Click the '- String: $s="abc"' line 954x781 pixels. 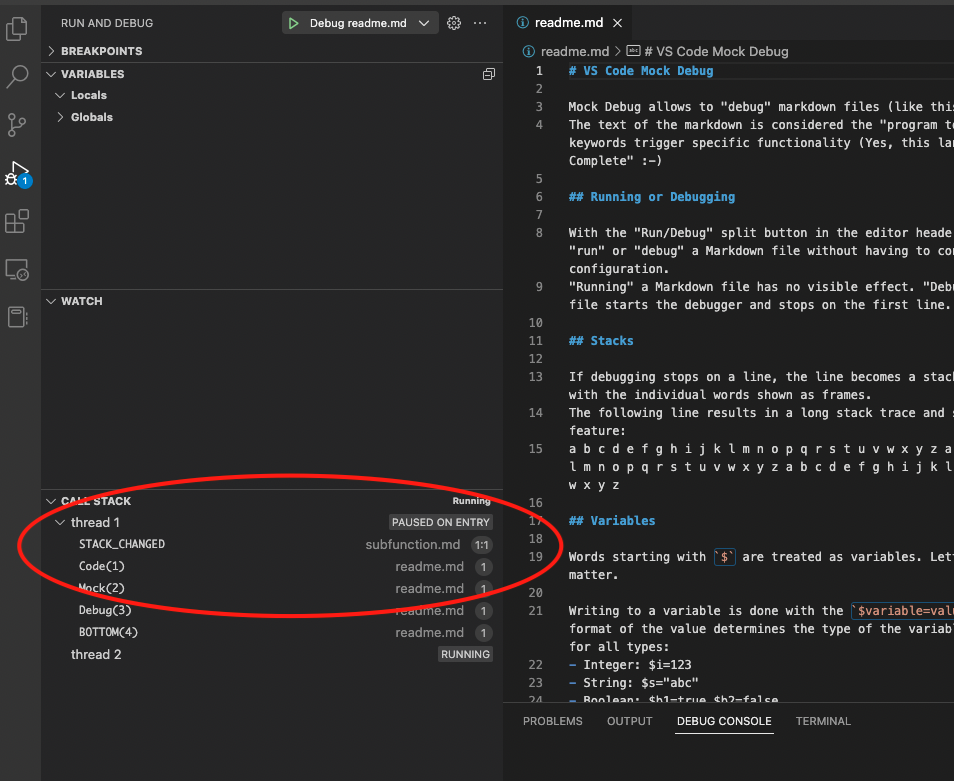633,682
